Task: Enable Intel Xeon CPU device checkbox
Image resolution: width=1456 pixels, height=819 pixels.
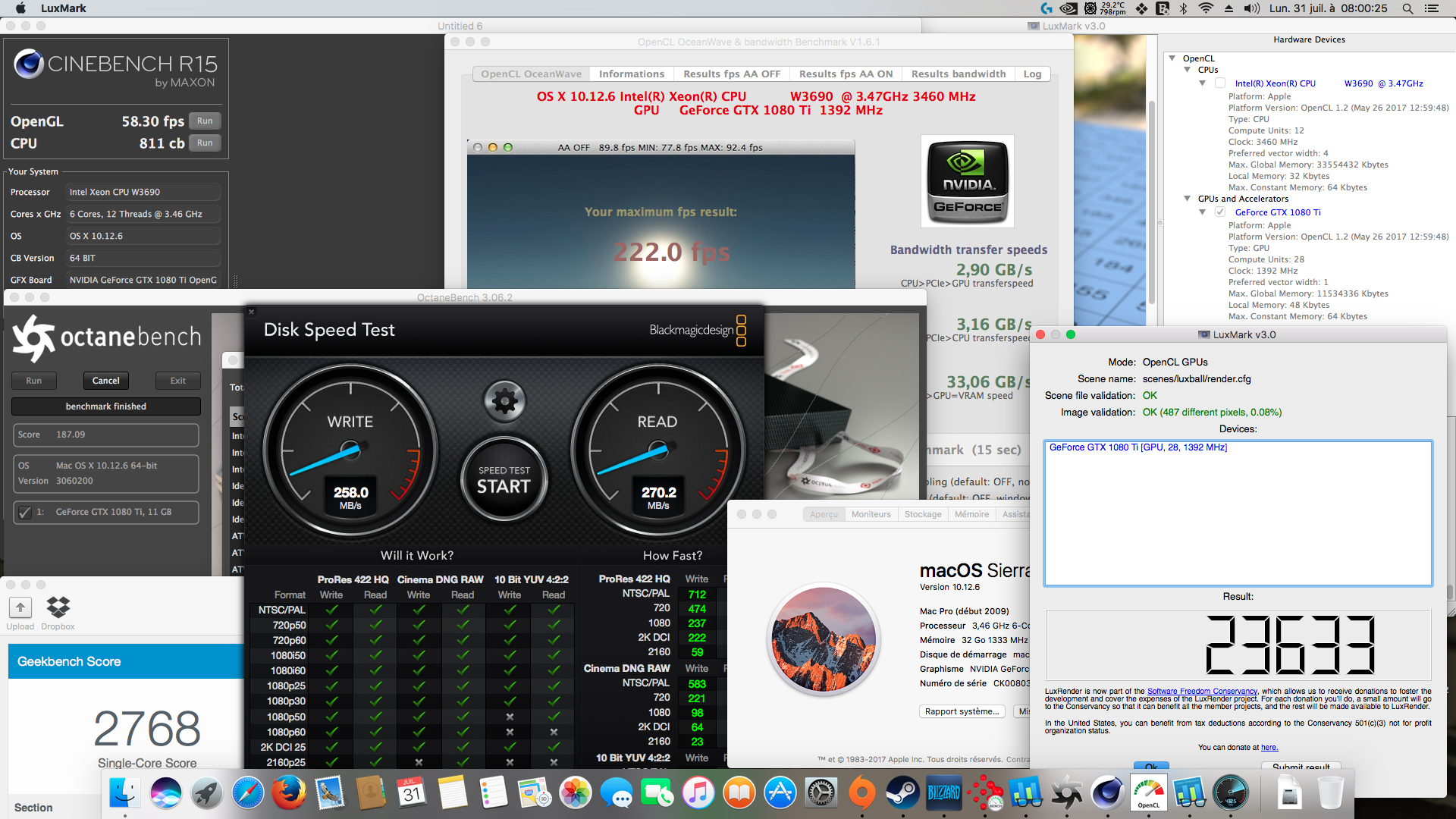Action: click(x=1220, y=83)
